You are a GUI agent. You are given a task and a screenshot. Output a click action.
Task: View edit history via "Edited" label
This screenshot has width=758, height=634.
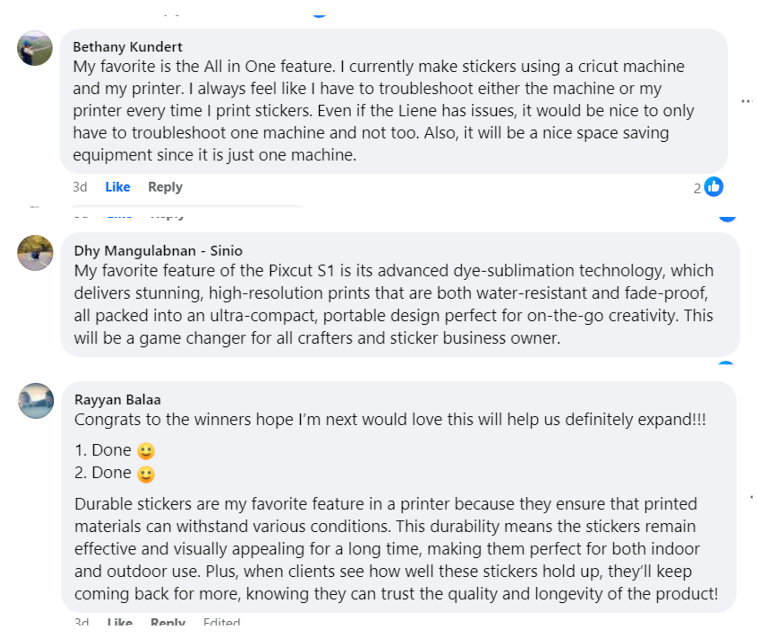coord(221,623)
